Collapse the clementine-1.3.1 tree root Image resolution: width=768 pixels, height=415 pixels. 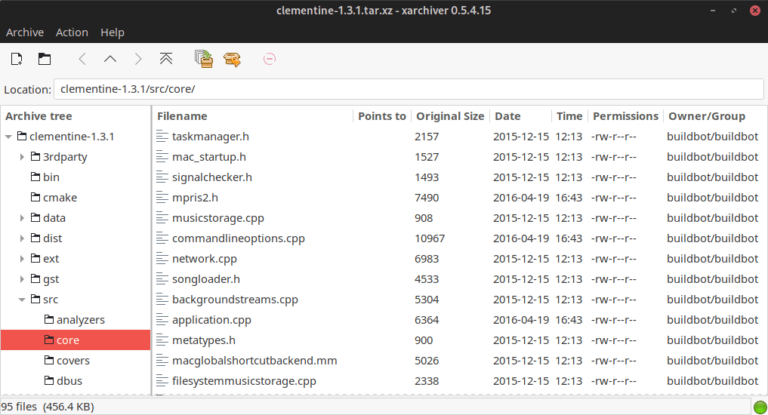[x=8, y=137]
